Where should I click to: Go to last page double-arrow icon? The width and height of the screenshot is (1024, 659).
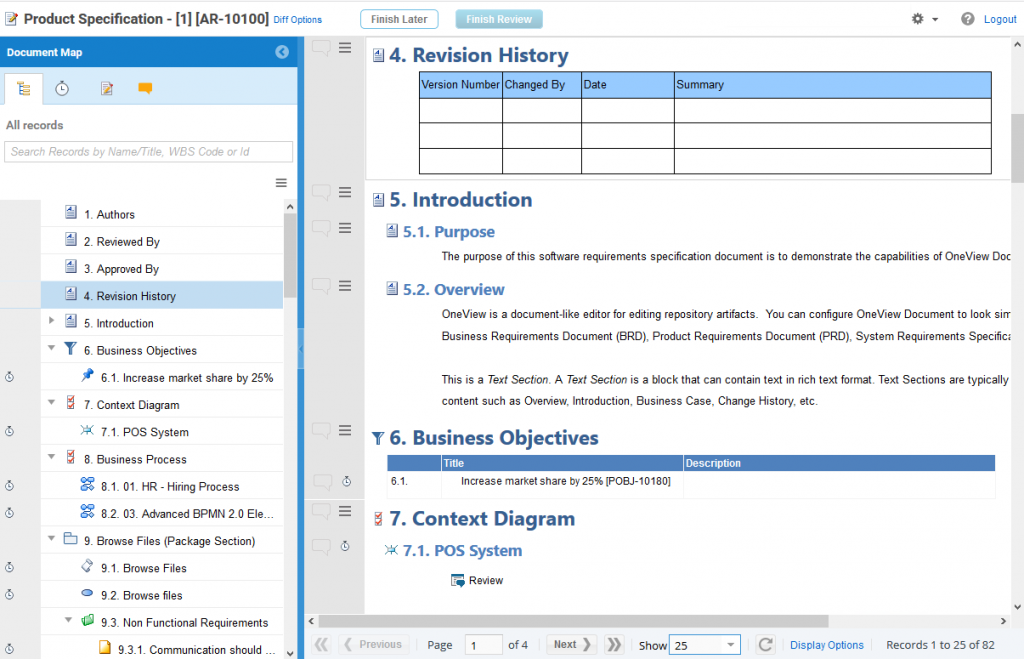[615, 645]
